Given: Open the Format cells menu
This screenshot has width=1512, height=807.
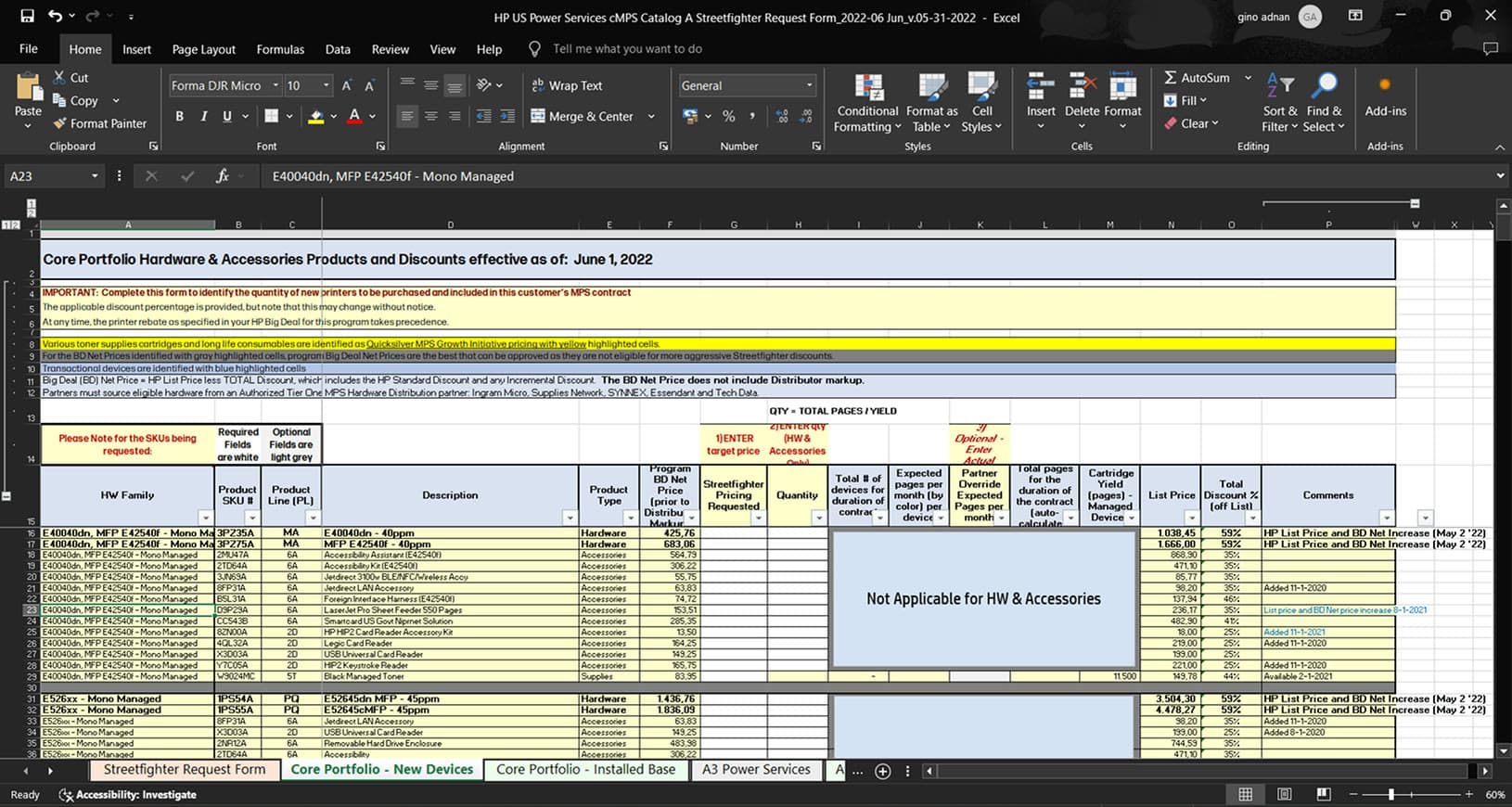Looking at the screenshot, I should pos(1122,103).
